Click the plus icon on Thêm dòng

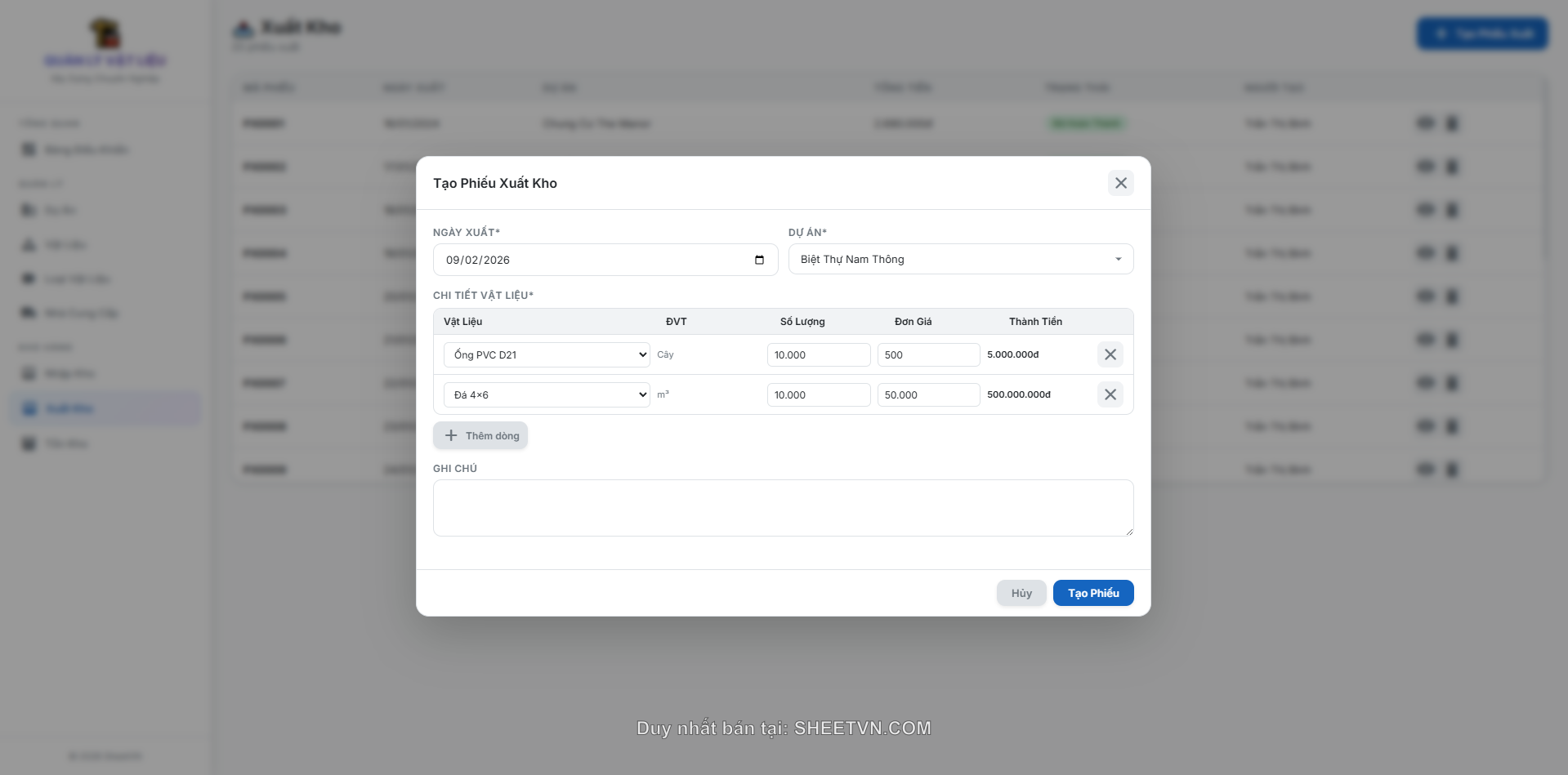[451, 435]
